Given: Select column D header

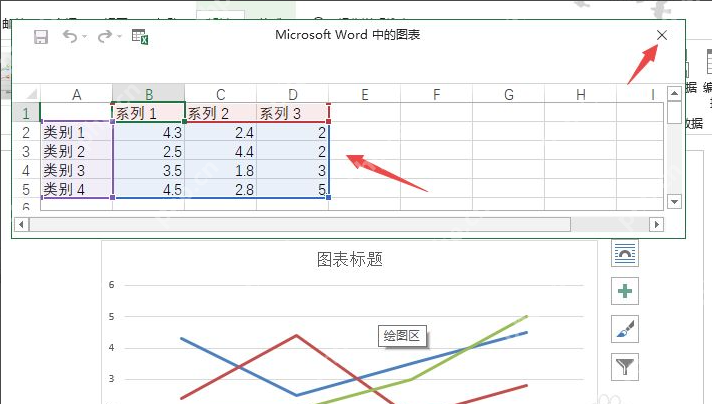Looking at the screenshot, I should click(x=293, y=94).
